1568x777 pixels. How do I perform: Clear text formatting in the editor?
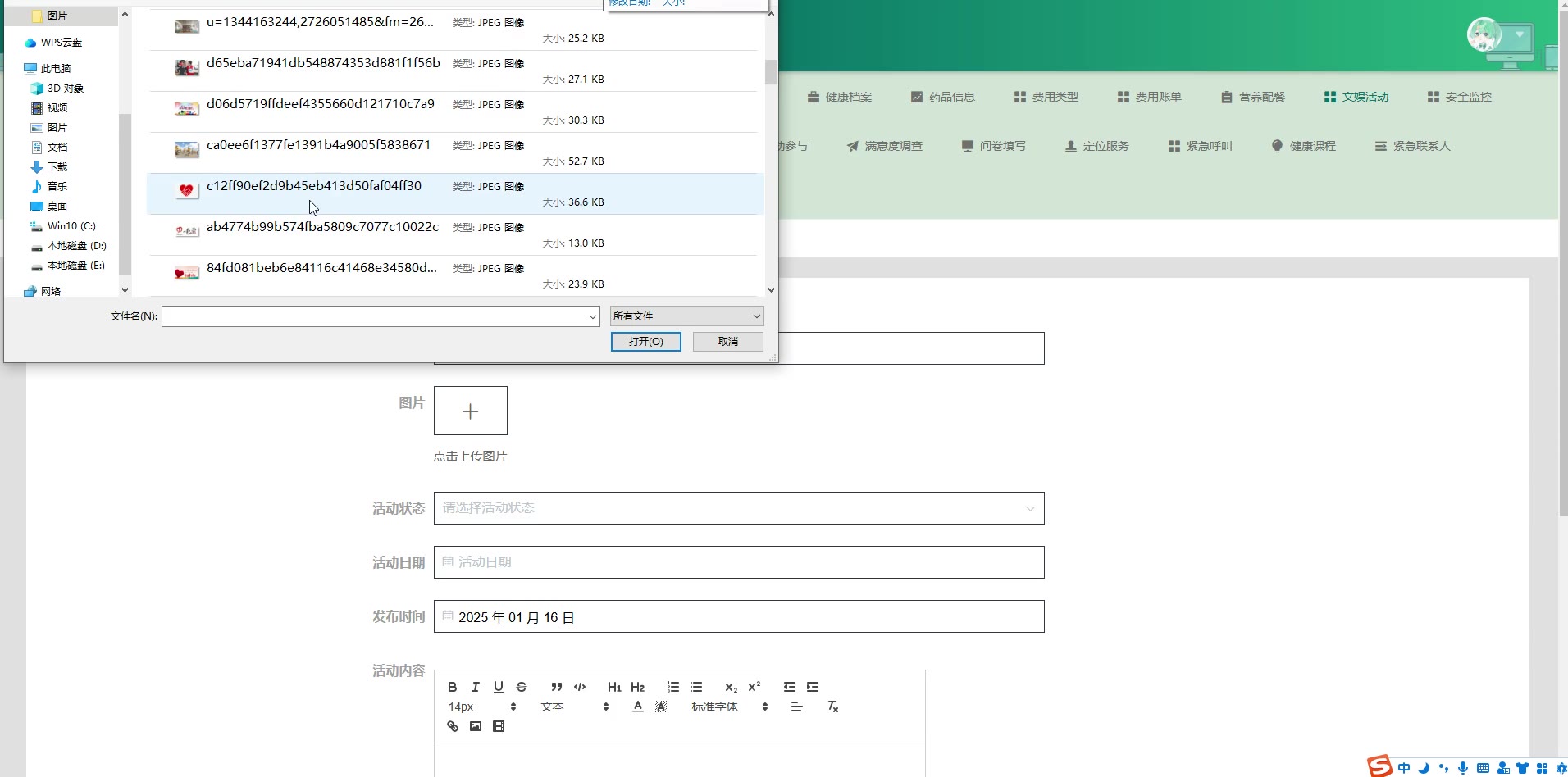pyautogui.click(x=832, y=707)
